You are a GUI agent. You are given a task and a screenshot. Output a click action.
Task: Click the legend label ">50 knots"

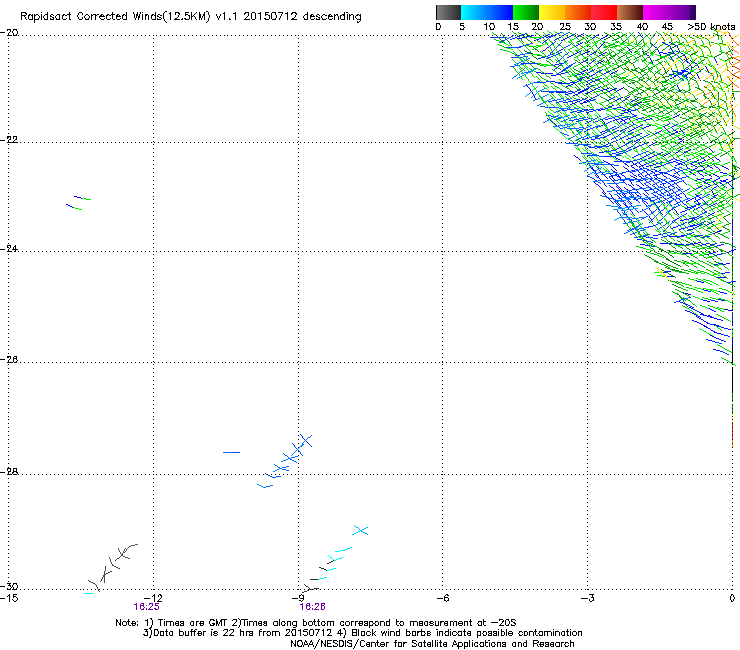point(711,27)
